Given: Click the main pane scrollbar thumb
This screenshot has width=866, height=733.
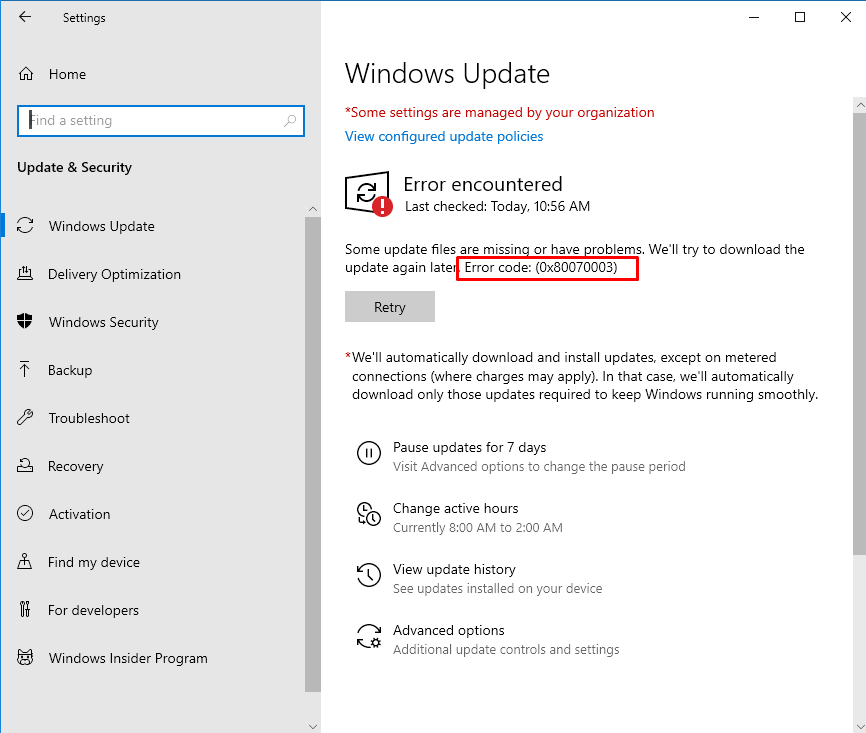Looking at the screenshot, I should click(x=859, y=334).
